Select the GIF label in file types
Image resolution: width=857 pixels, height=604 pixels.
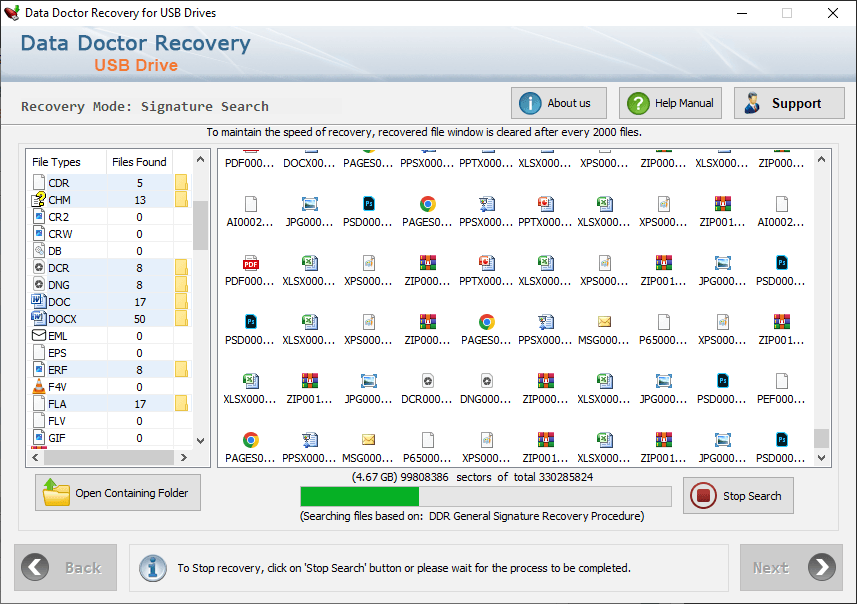tap(57, 438)
